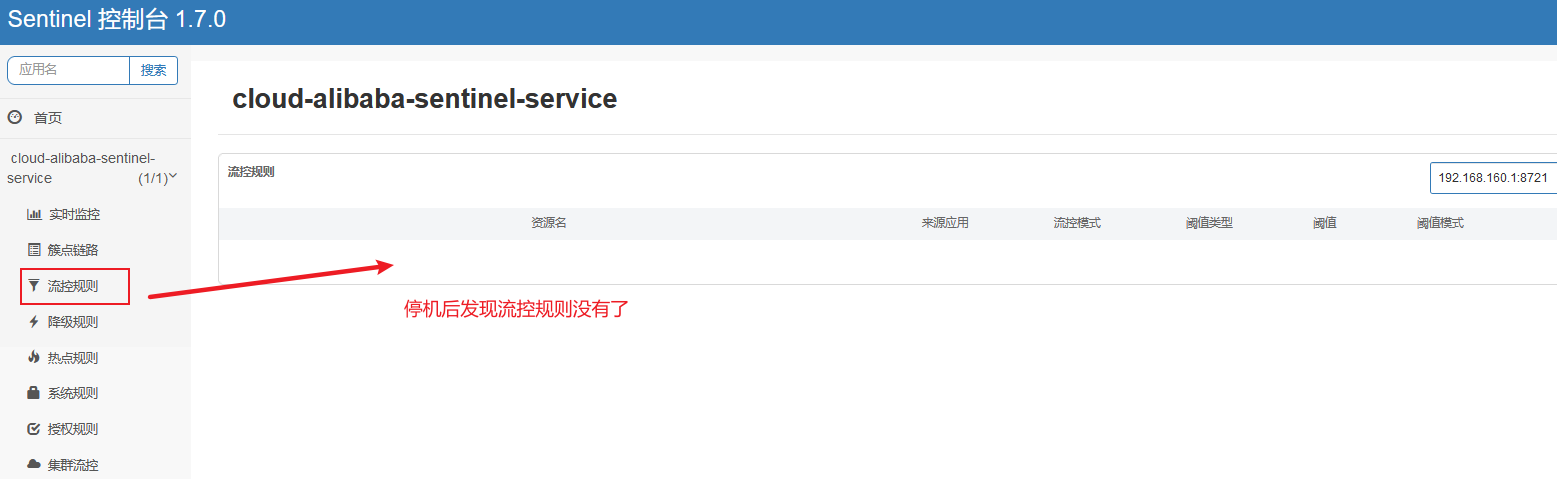Click the Sentinel 控制台 1.7.0 title
Viewport: 1557px width, 479px height.
[117, 20]
